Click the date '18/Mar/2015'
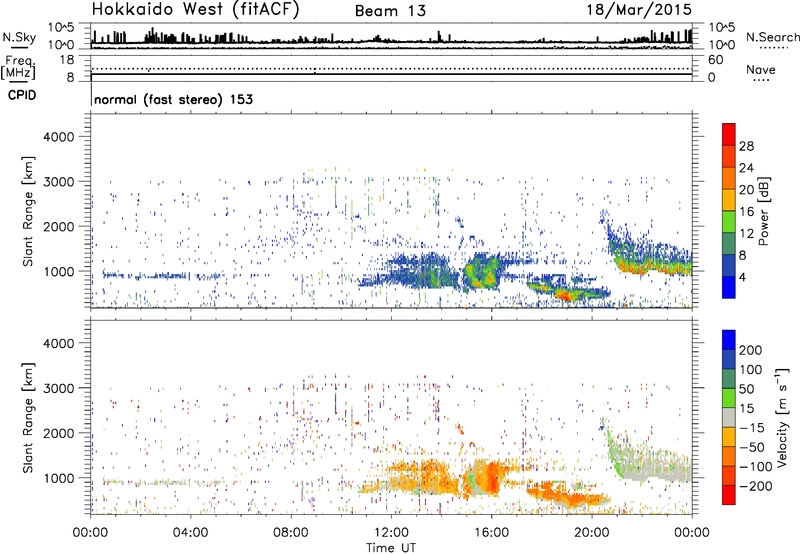This screenshot has height=554, width=800. point(639,9)
